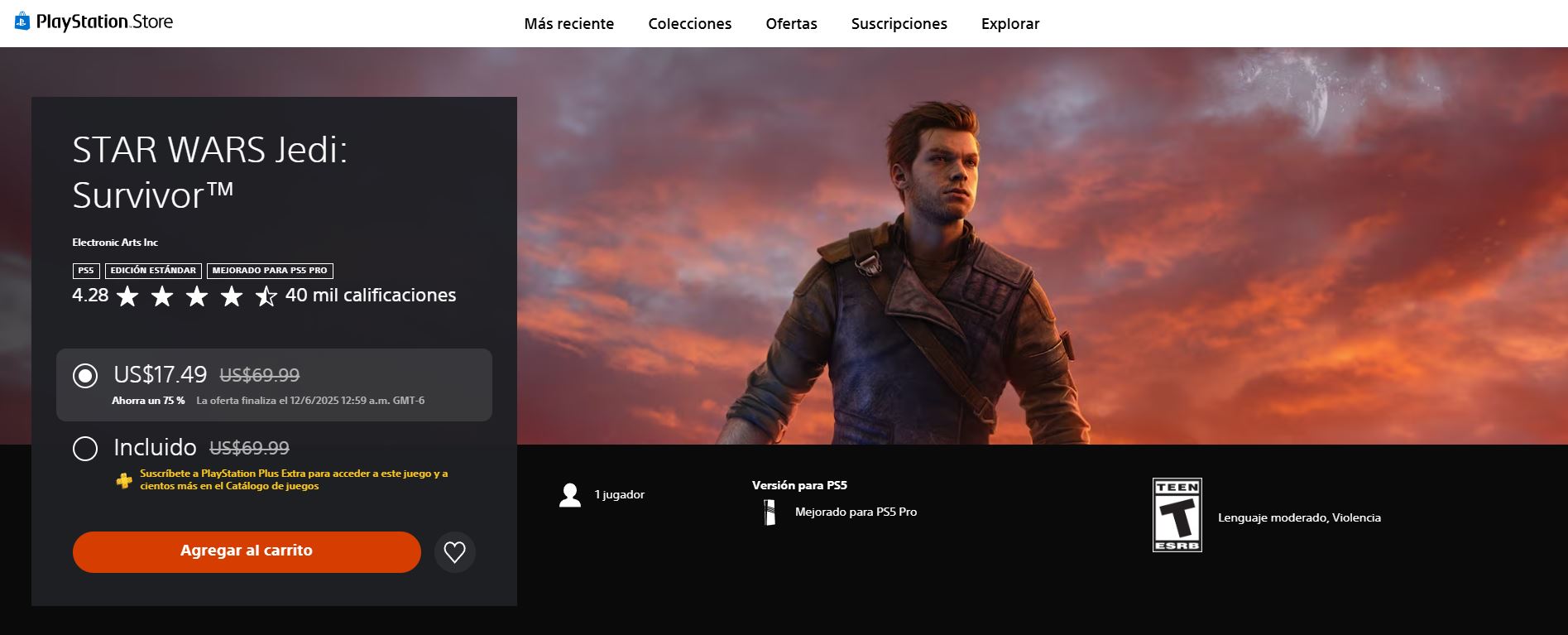Image resolution: width=1568 pixels, height=635 pixels.
Task: Click the first rating star
Action: [x=127, y=296]
